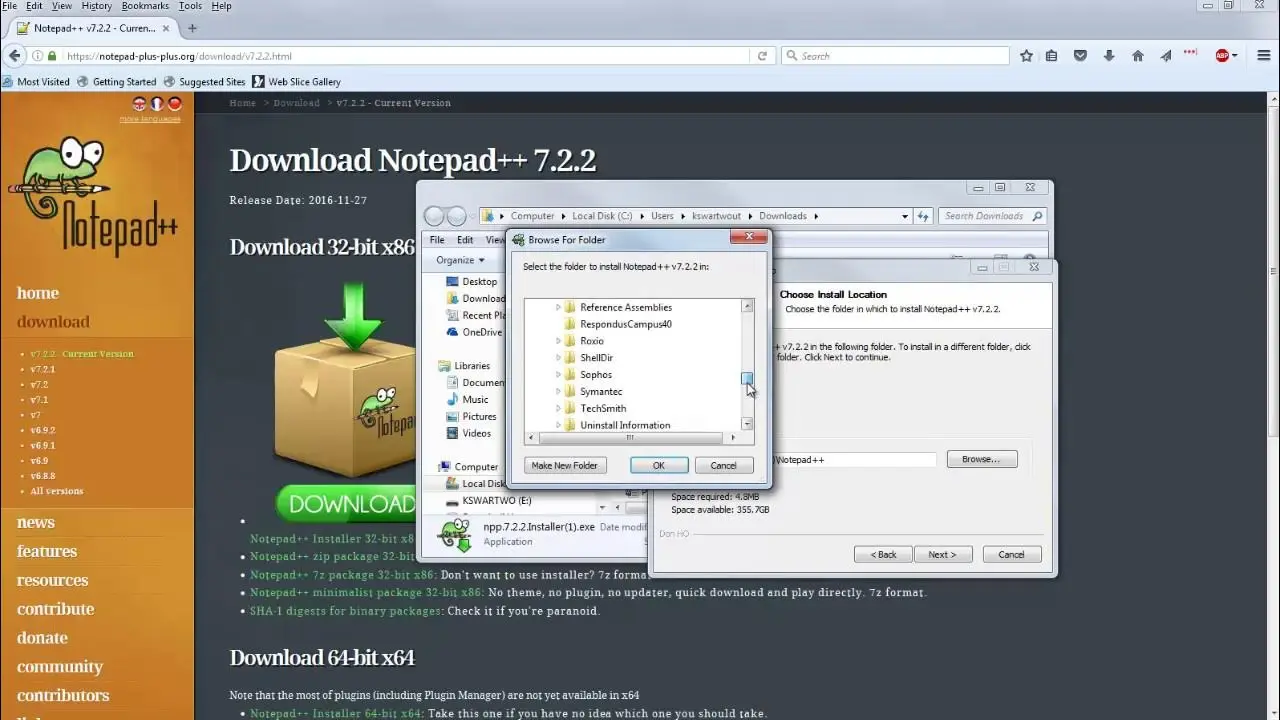Open the Firefox Tools menu

click(190, 6)
